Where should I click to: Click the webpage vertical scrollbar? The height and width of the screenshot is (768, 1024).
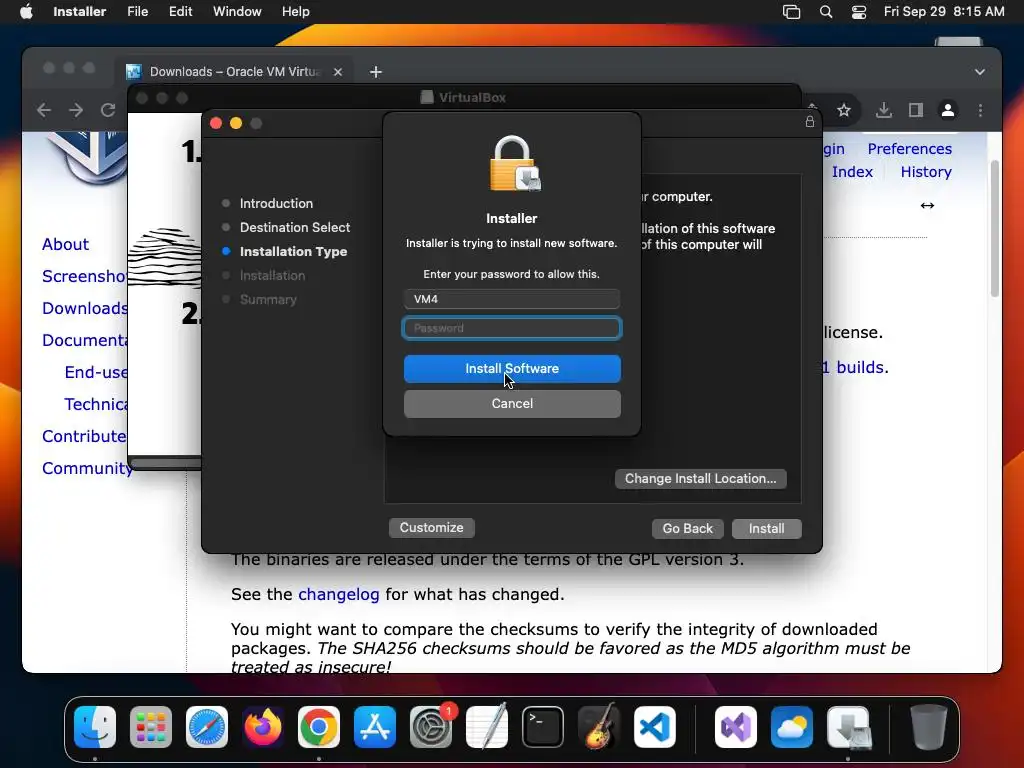click(x=995, y=229)
